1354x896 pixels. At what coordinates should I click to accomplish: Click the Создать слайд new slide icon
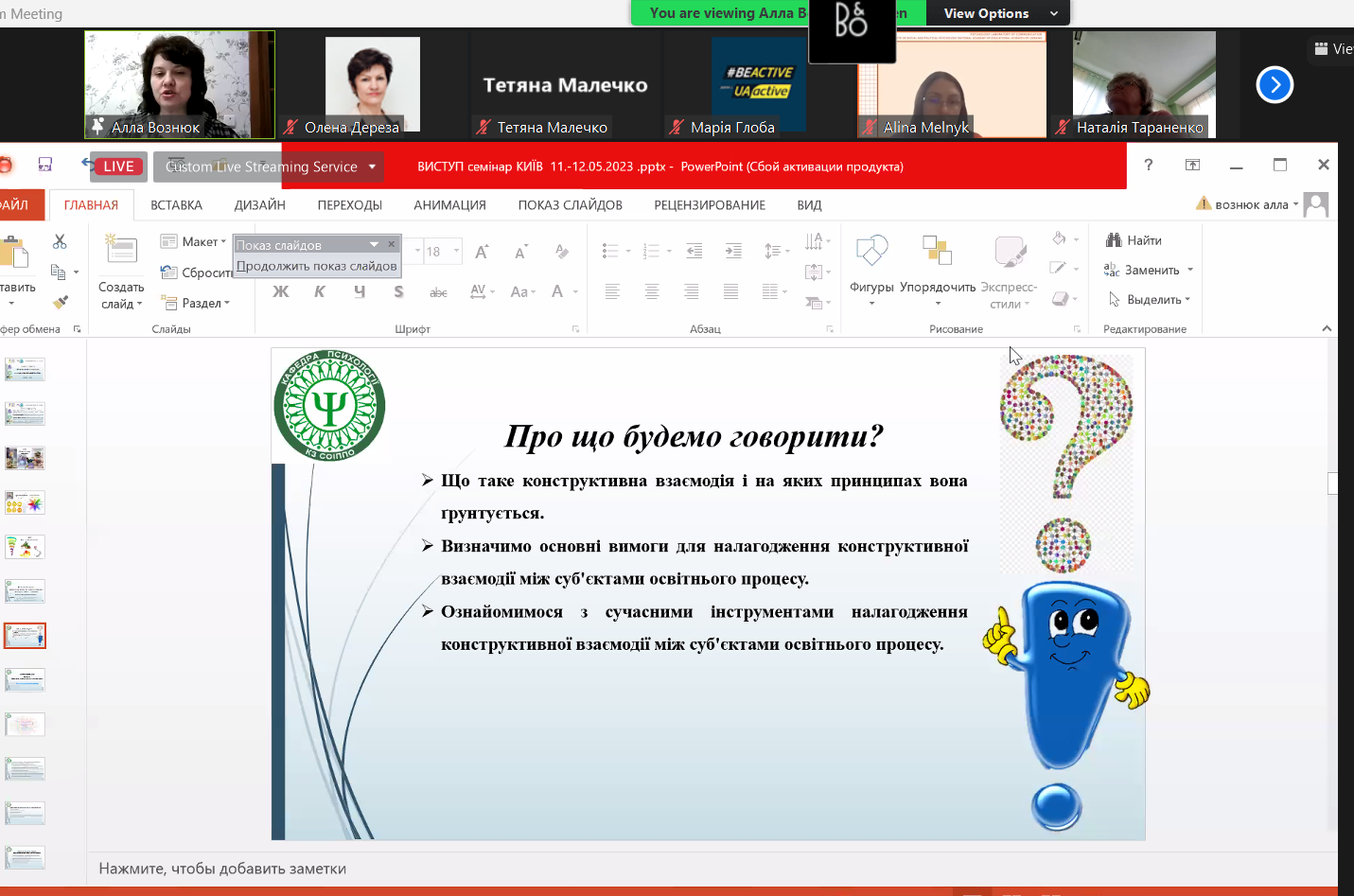tap(121, 250)
